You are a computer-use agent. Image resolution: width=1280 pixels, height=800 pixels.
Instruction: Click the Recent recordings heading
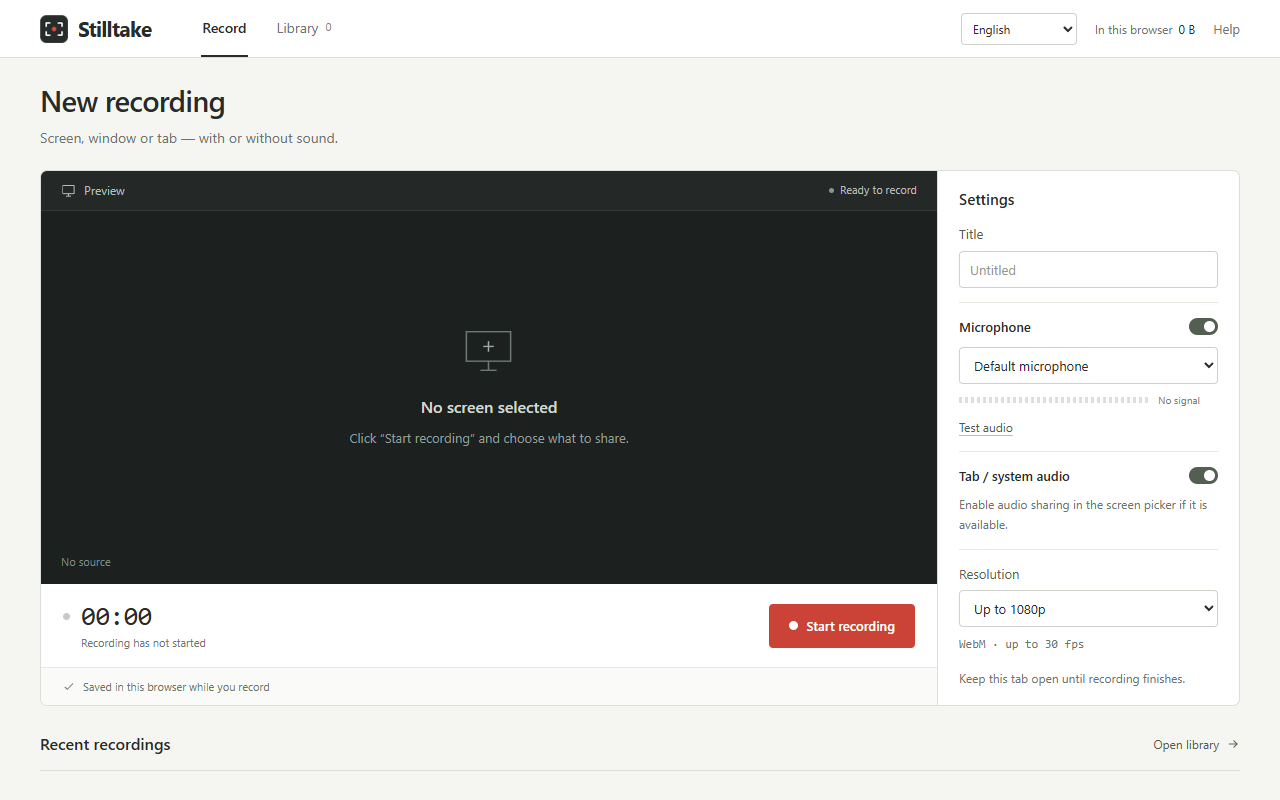click(x=105, y=745)
